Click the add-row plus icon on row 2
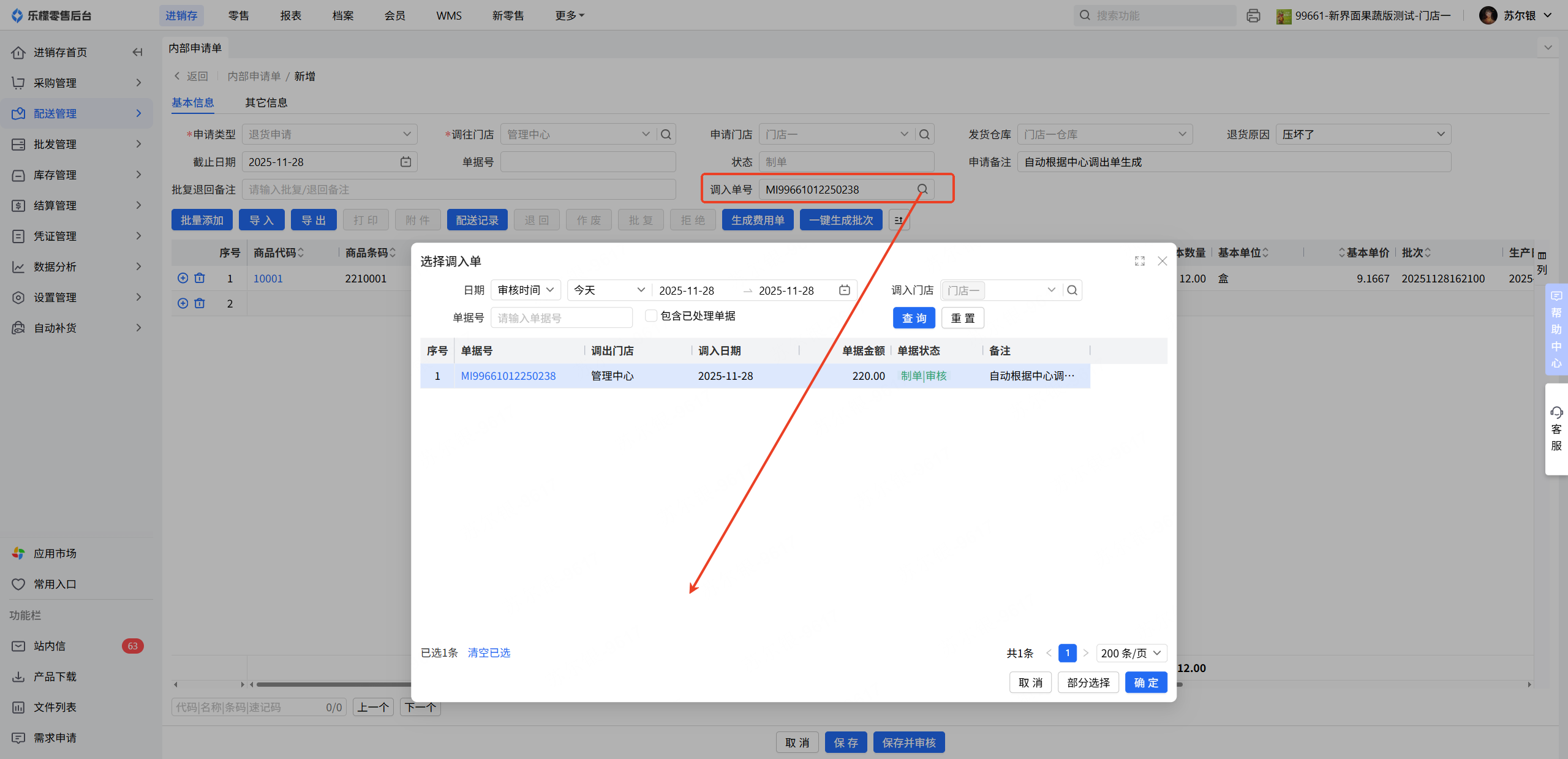Image resolution: width=1568 pixels, height=759 pixels. tap(183, 303)
